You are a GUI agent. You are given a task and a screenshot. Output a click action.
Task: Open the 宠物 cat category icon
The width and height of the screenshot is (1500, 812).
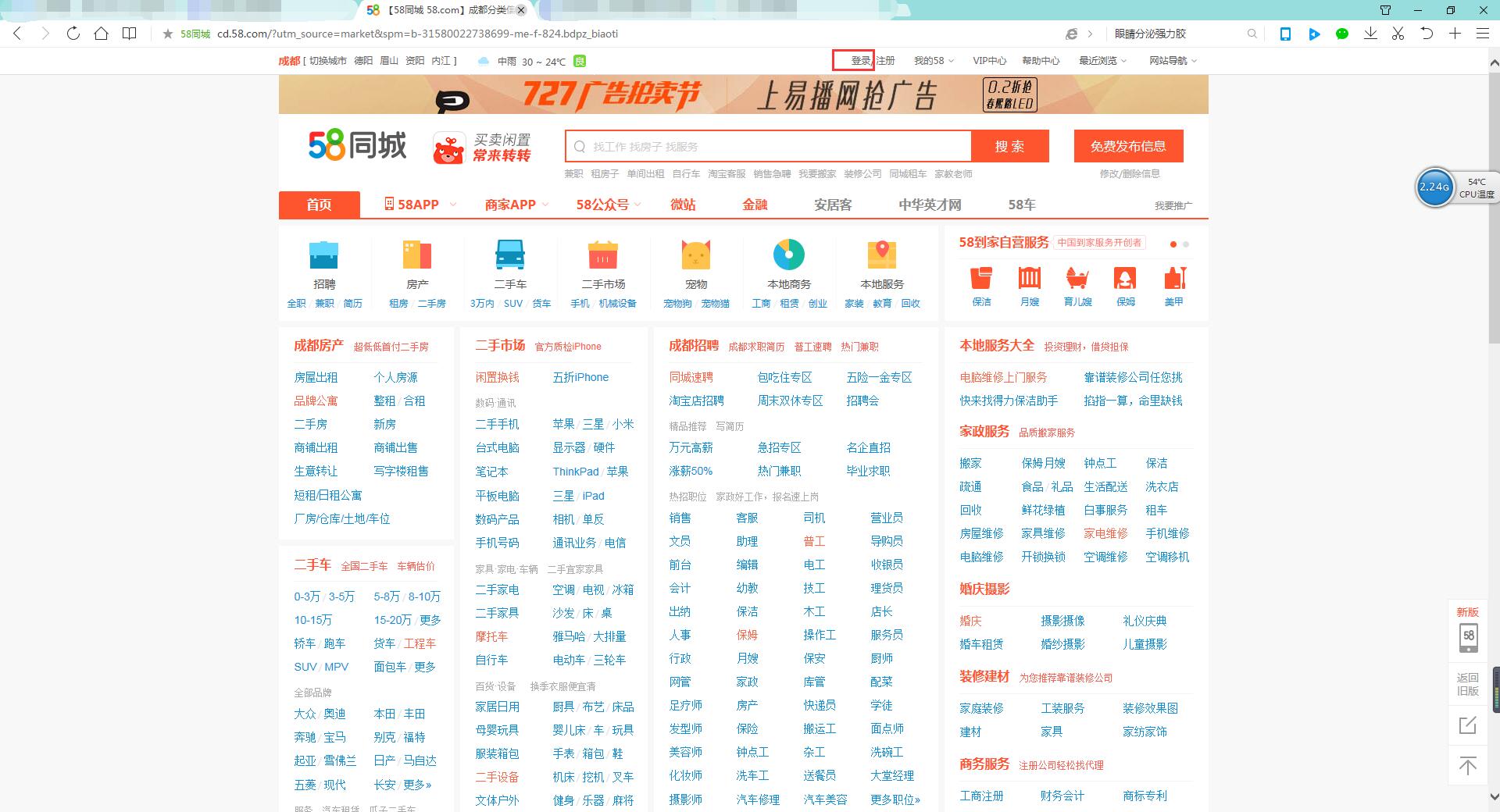point(696,255)
